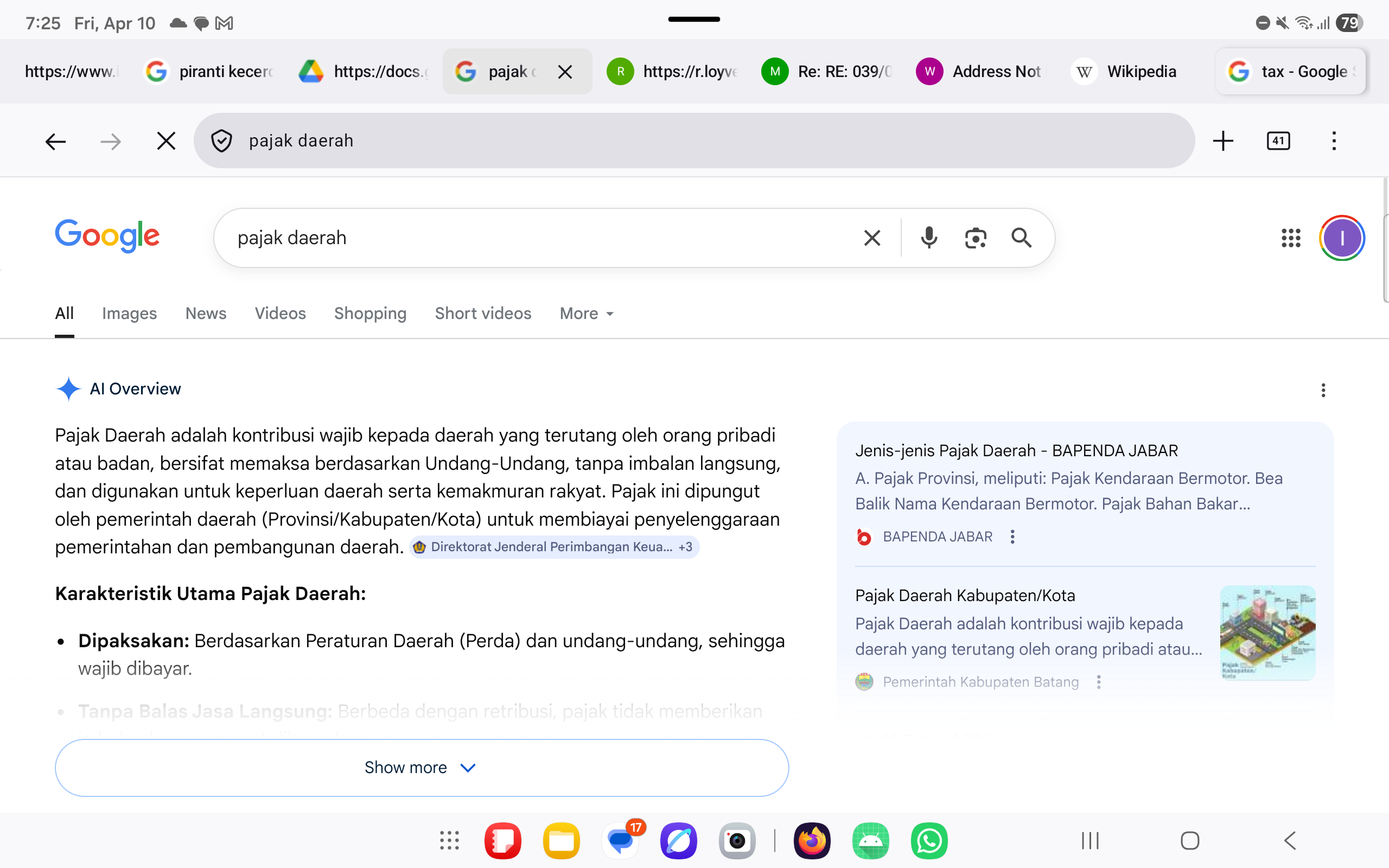Click the Pajak Daerah result thumbnail image
The image size is (1389, 868).
1266,633
